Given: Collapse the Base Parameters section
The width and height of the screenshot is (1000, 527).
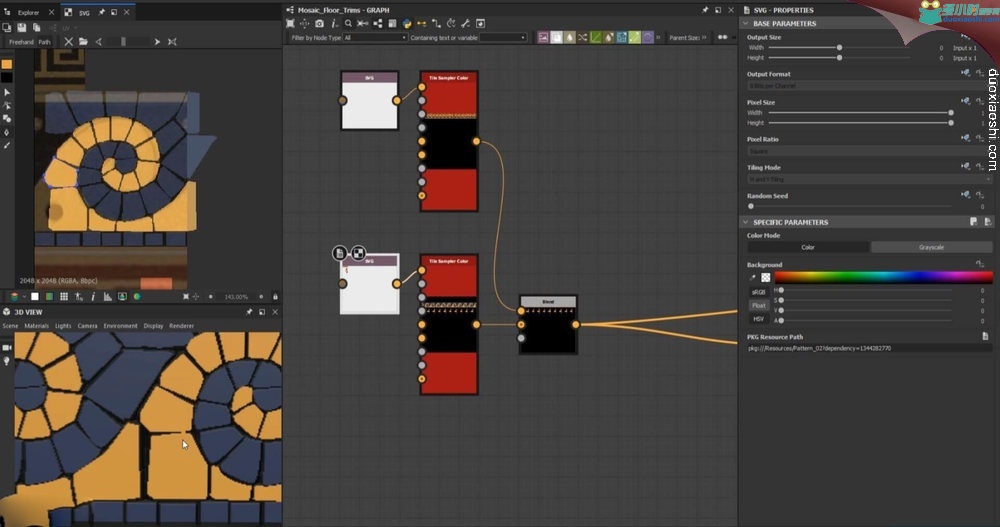Looking at the screenshot, I should click(x=746, y=24).
